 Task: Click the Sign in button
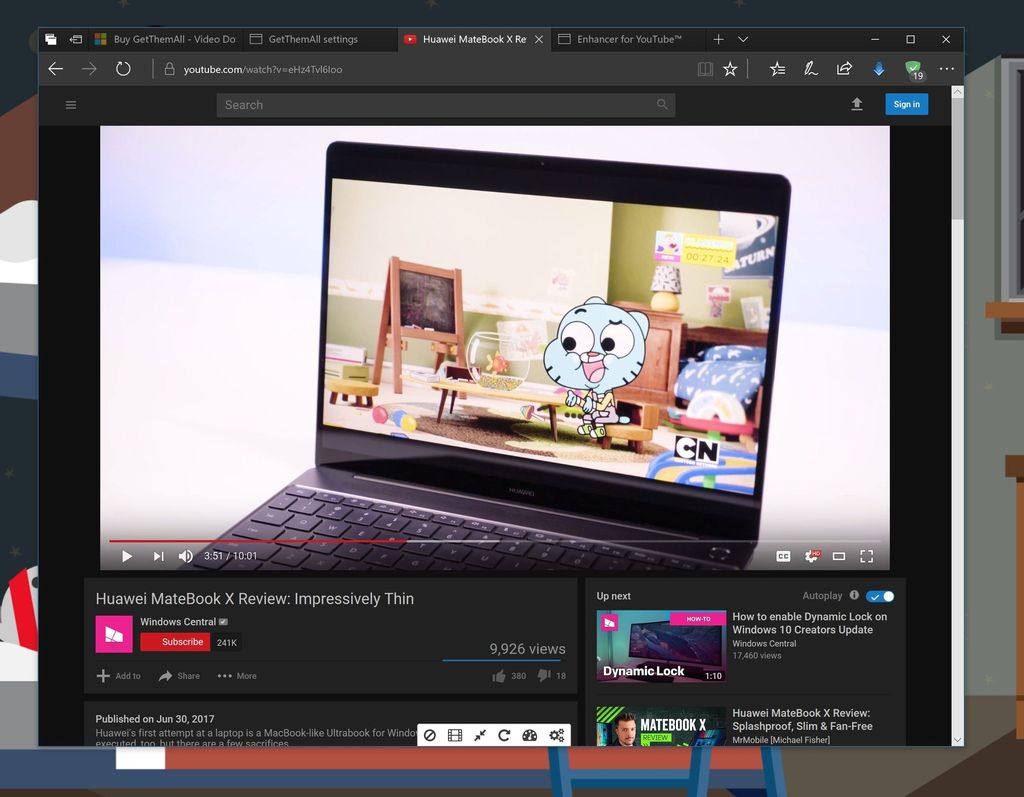tap(906, 104)
